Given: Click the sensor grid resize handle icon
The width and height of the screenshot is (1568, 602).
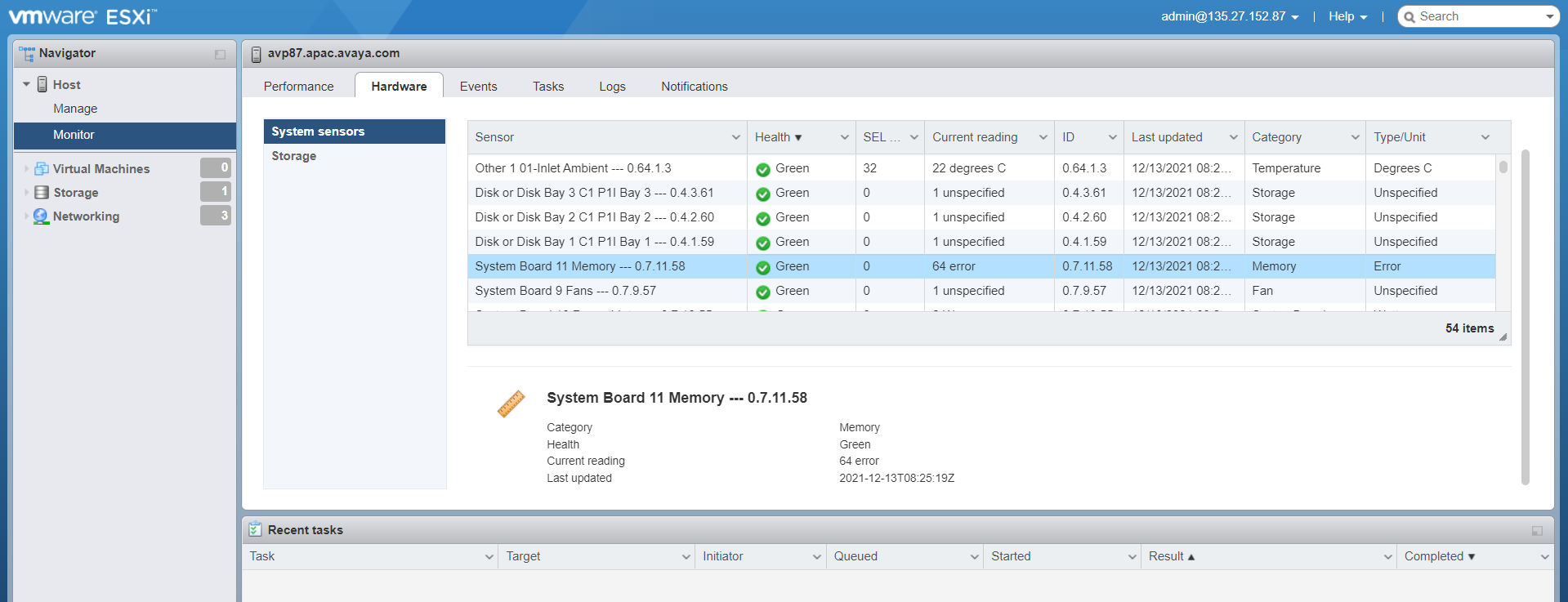Looking at the screenshot, I should (1503, 337).
